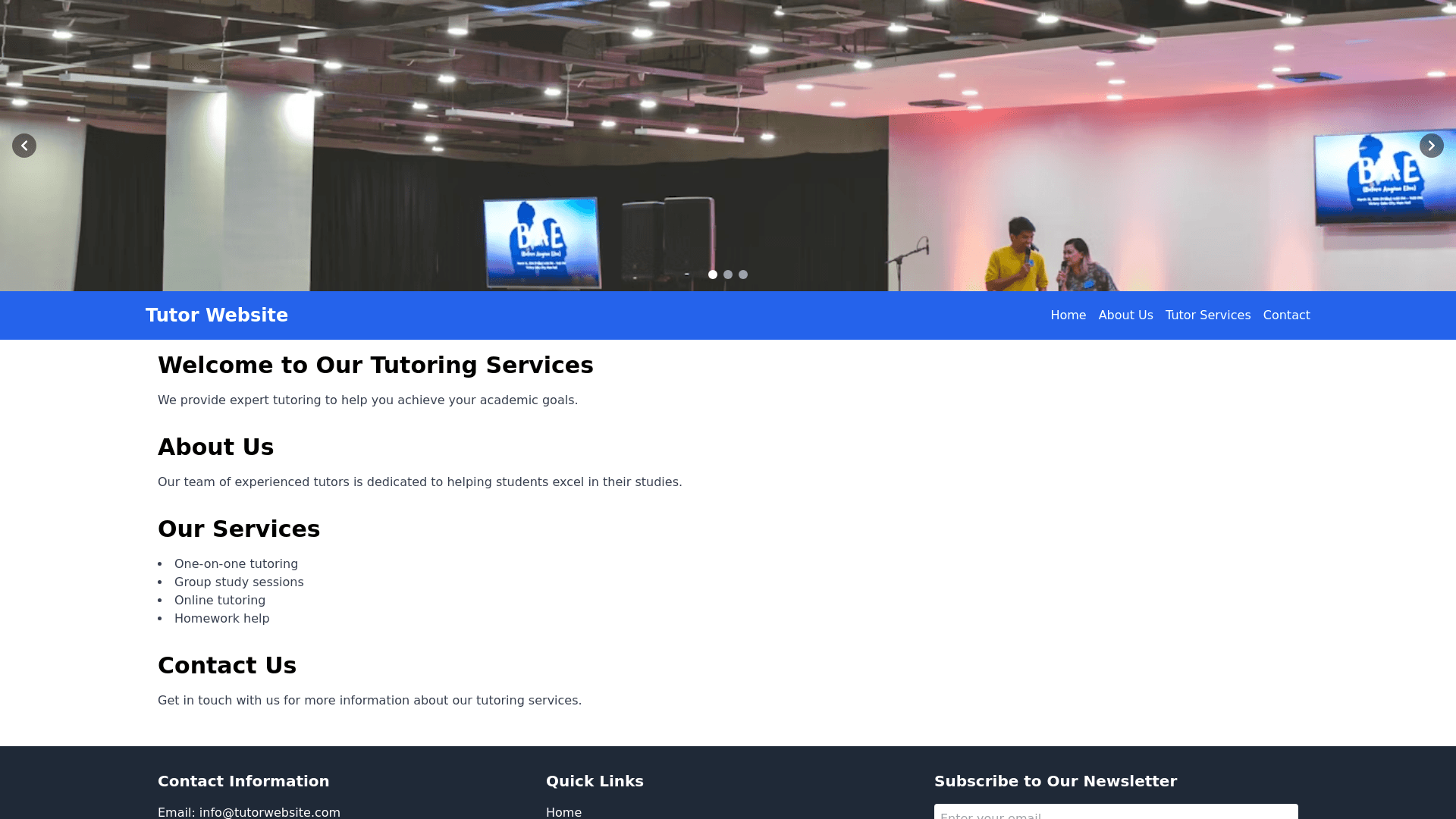Click the Home link under Quick Links
The width and height of the screenshot is (1456, 819).
click(x=563, y=812)
